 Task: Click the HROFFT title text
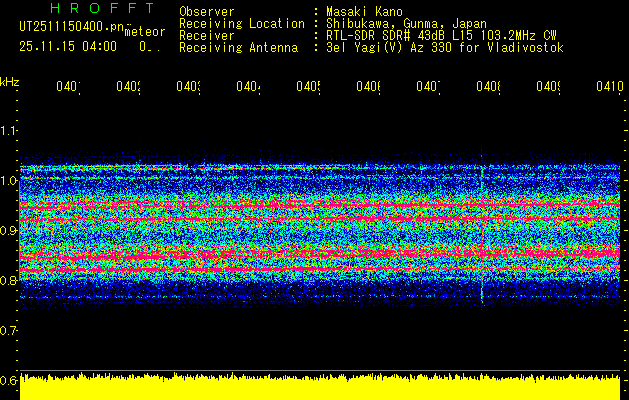pos(102,8)
